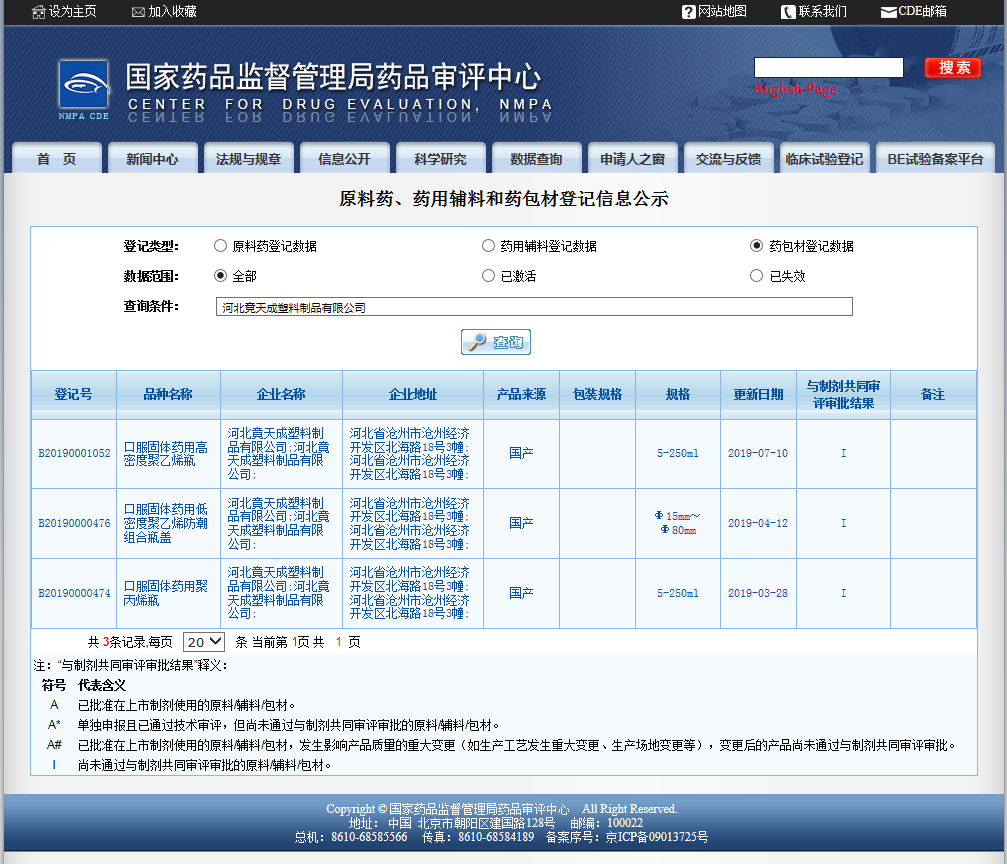Click the question mark icon for 网站地图

688,12
